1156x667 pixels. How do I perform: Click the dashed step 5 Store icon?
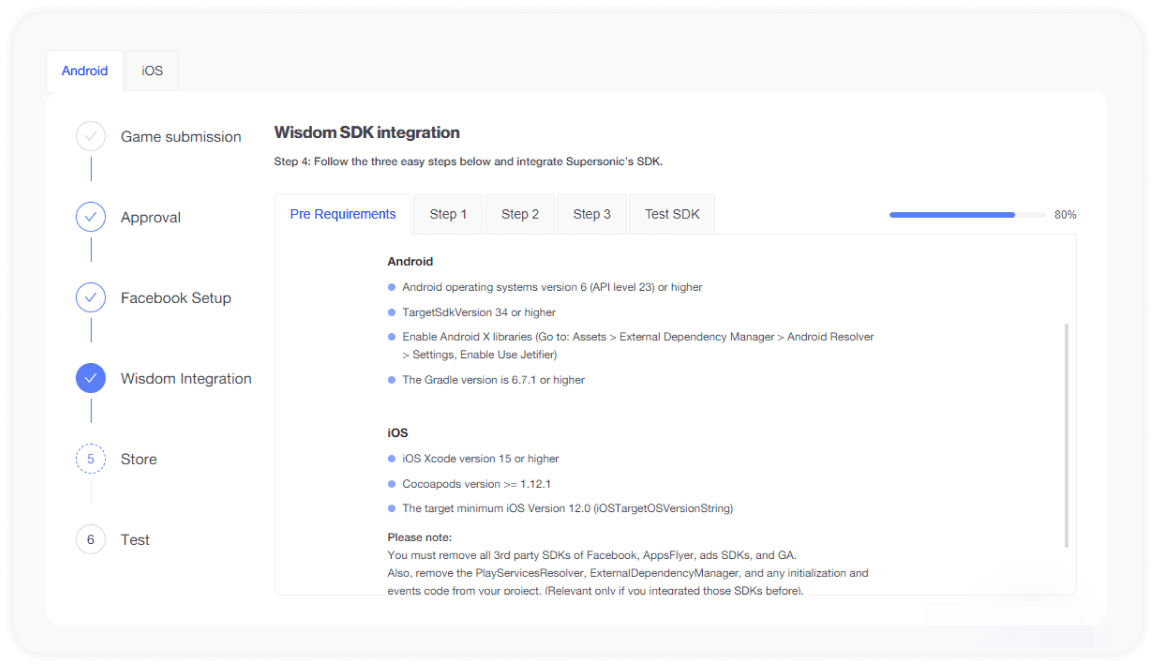coord(91,458)
